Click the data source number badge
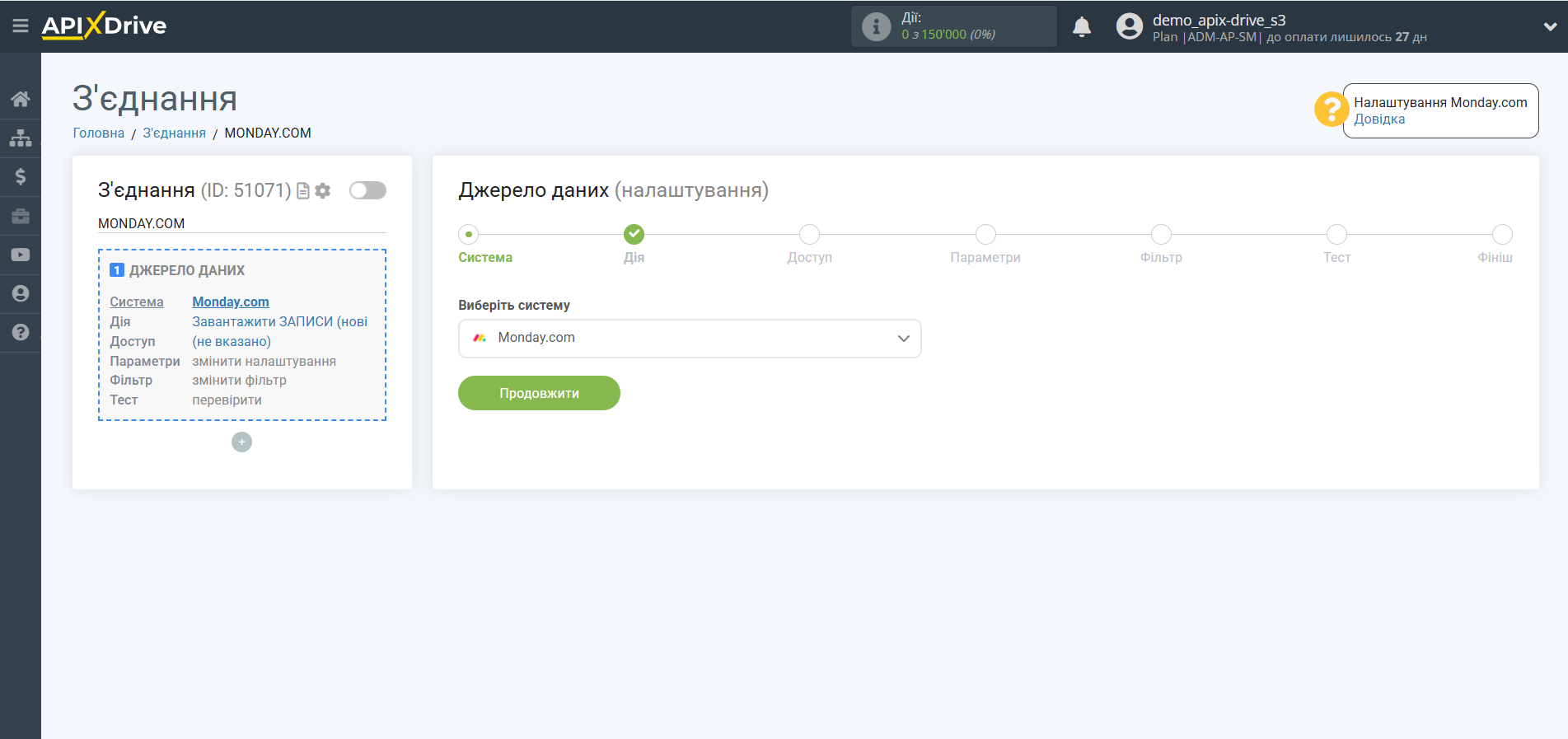The height and width of the screenshot is (739, 1568). click(x=117, y=270)
